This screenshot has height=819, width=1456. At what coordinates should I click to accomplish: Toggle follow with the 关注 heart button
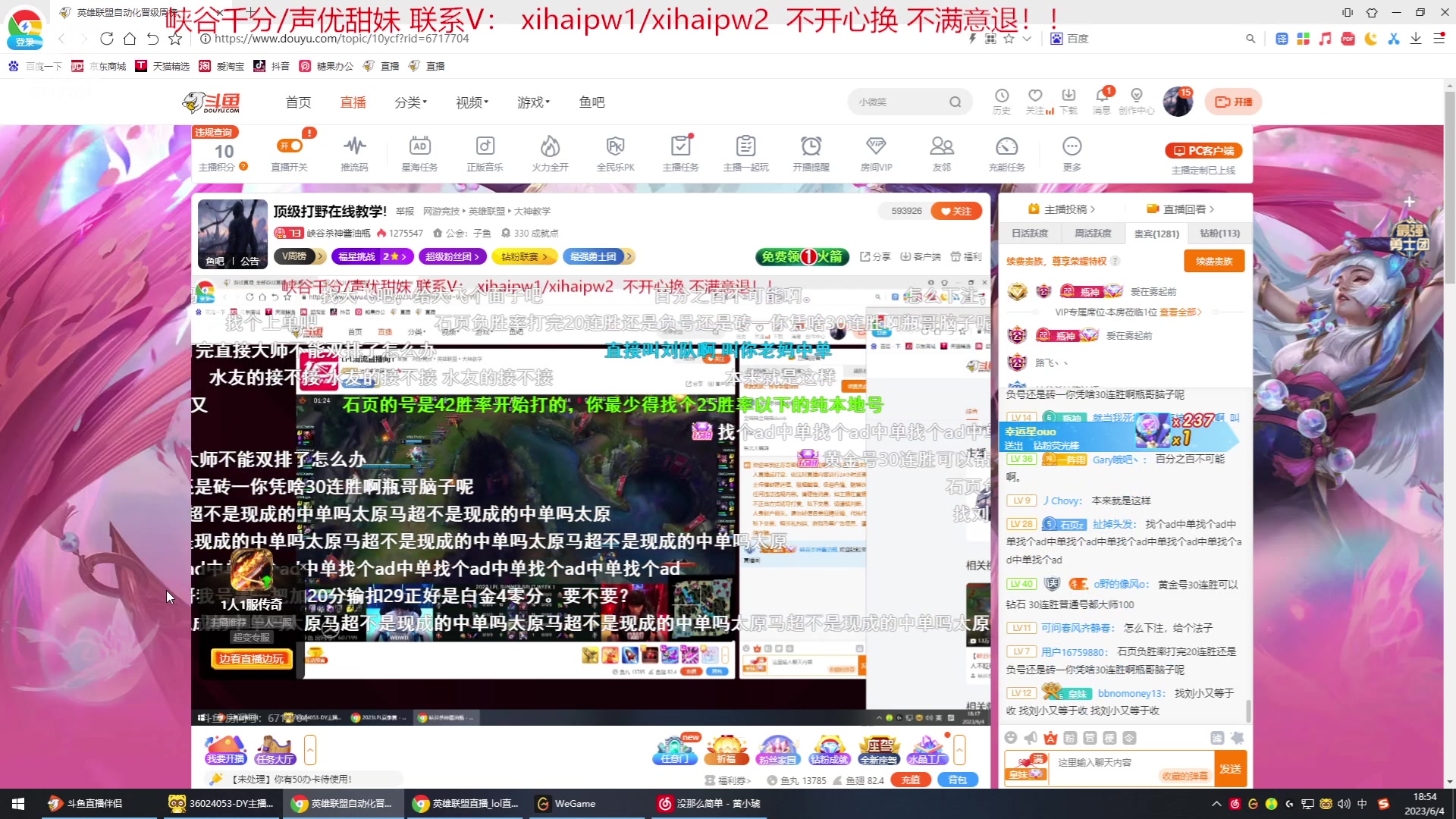click(x=955, y=211)
